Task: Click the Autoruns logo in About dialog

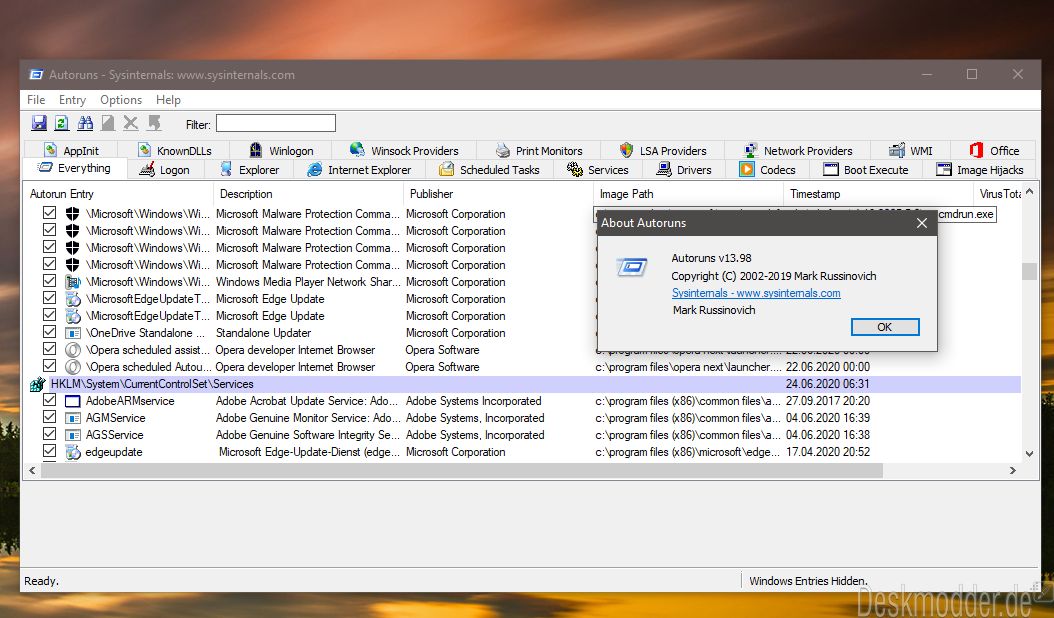Action: point(632,267)
